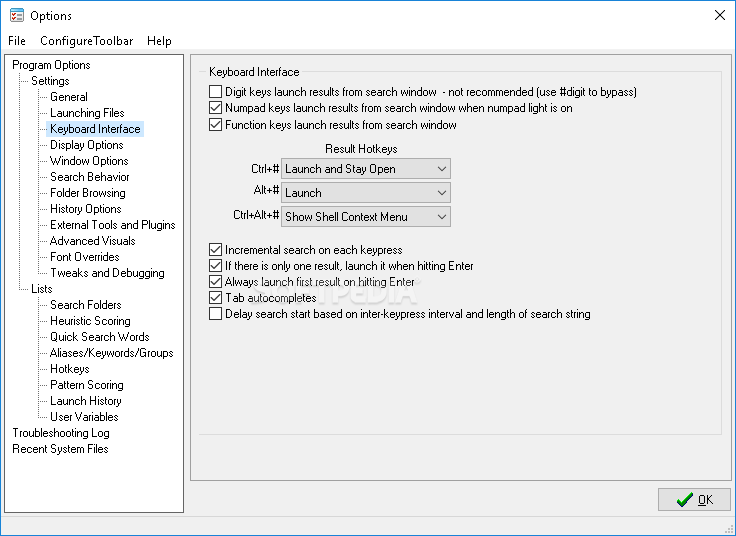This screenshot has width=736, height=536.
Task: Select the Lists tree node
Action: click(42, 289)
